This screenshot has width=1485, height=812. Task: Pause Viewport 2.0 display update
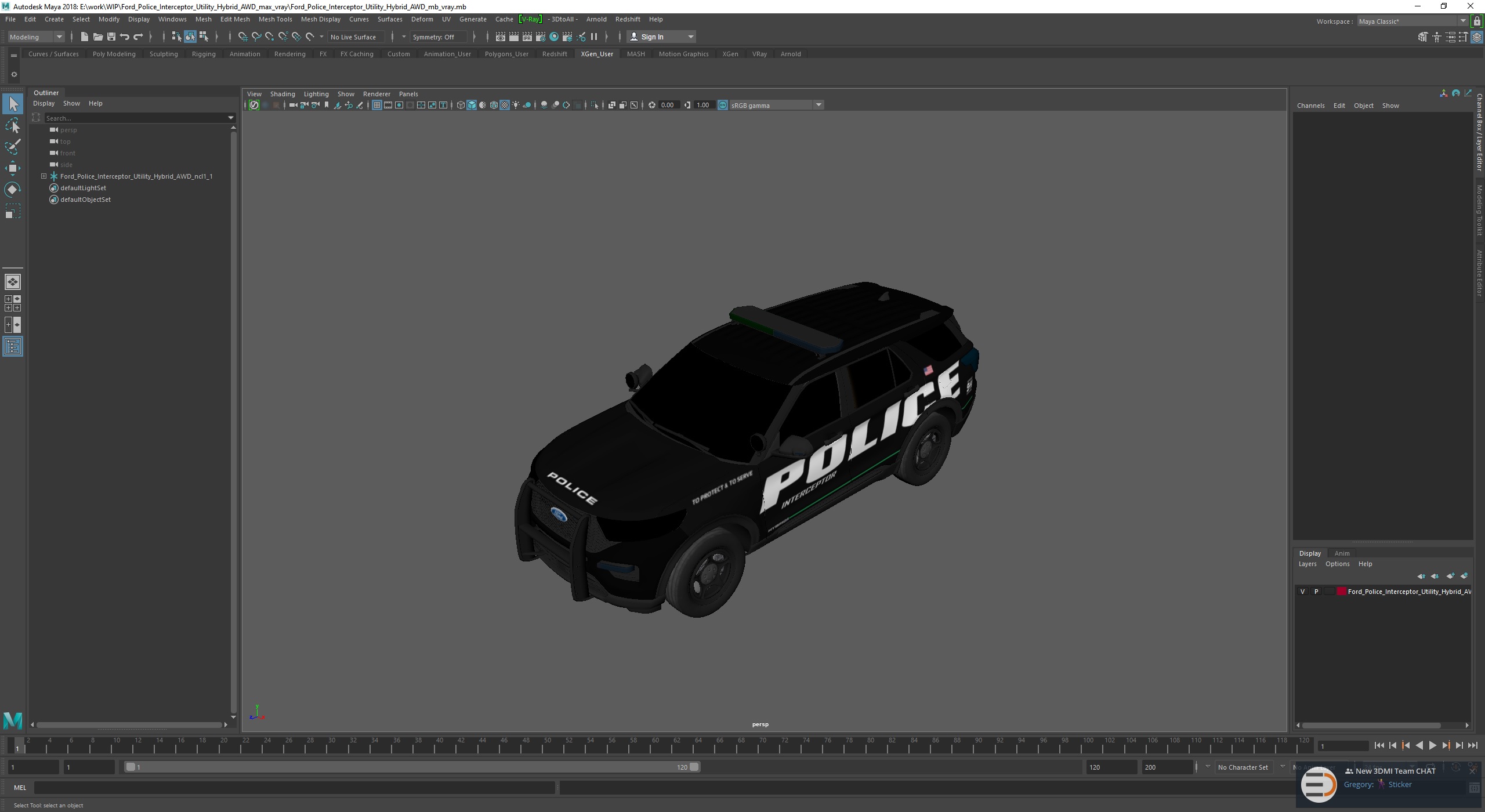594,37
